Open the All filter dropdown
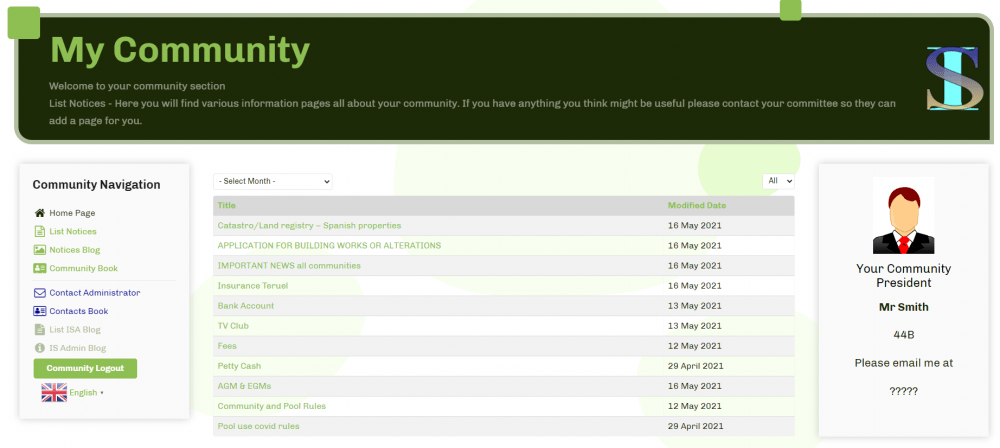 (x=778, y=181)
